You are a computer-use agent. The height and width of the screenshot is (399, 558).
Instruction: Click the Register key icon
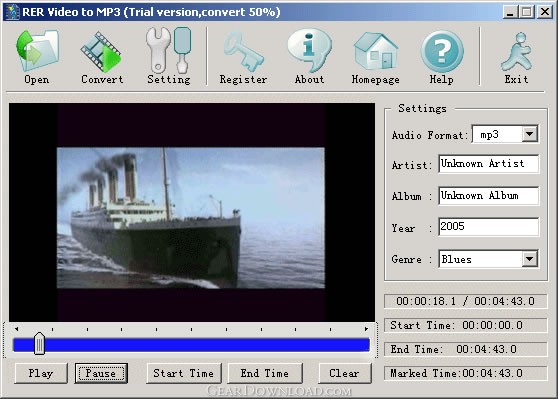244,52
